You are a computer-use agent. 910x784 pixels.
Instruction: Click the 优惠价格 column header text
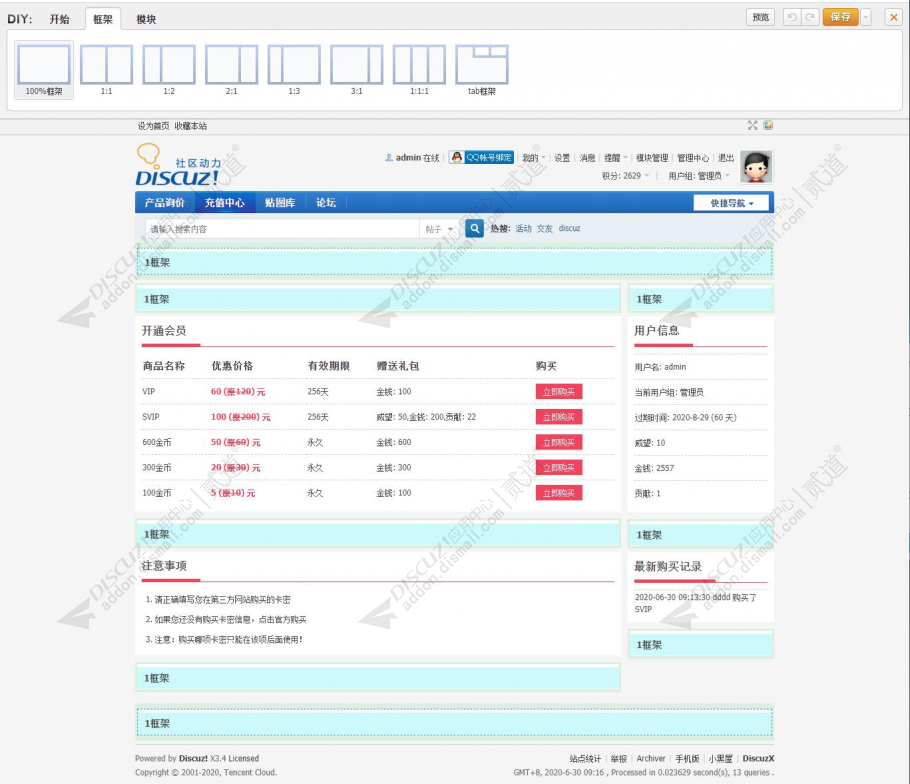pyautogui.click(x=232, y=366)
